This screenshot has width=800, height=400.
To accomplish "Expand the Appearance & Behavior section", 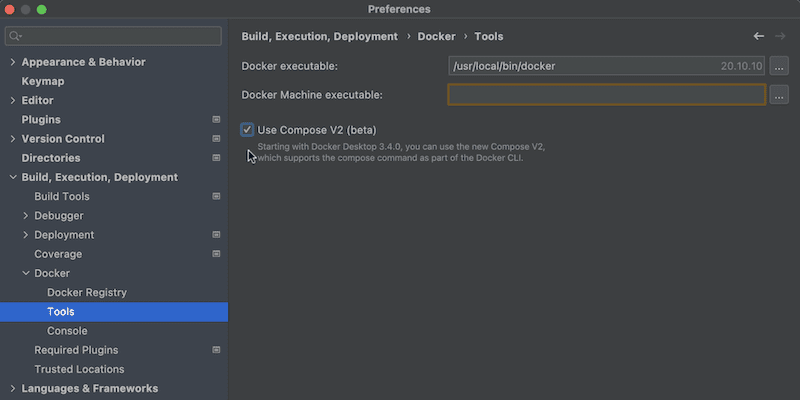I will pos(13,62).
